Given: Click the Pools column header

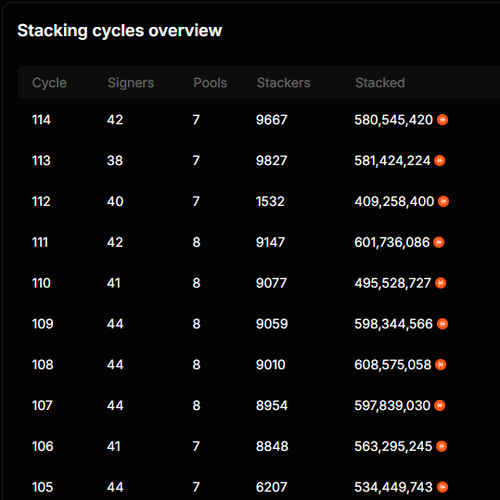Looking at the screenshot, I should tap(210, 83).
